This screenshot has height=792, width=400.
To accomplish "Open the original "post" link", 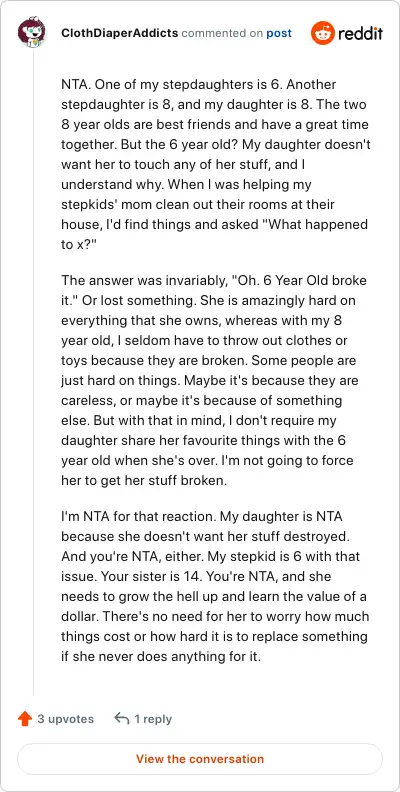I will coord(279,33).
